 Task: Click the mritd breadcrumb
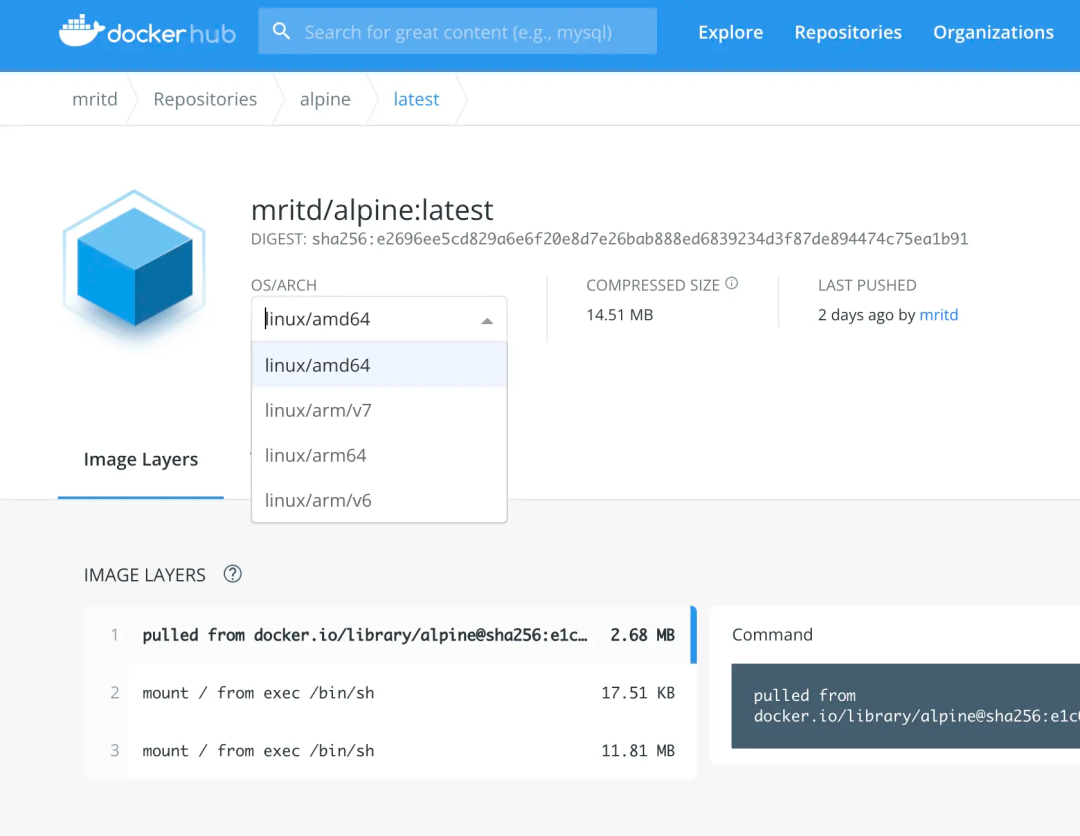tap(95, 99)
